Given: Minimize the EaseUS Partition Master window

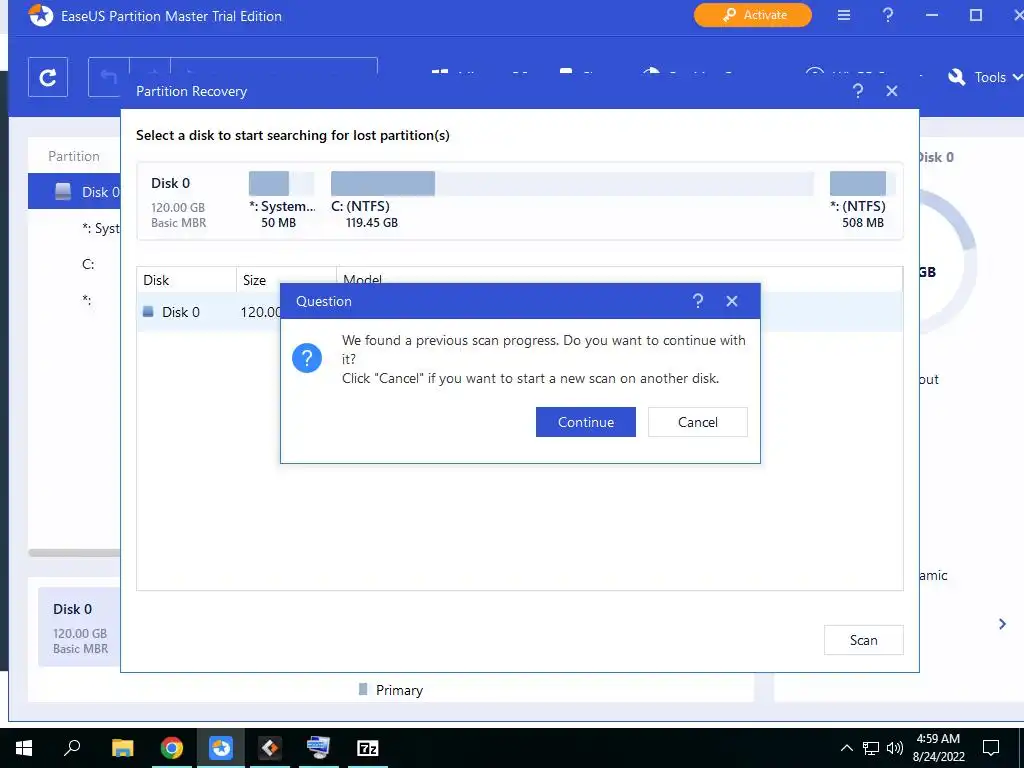Looking at the screenshot, I should [932, 15].
